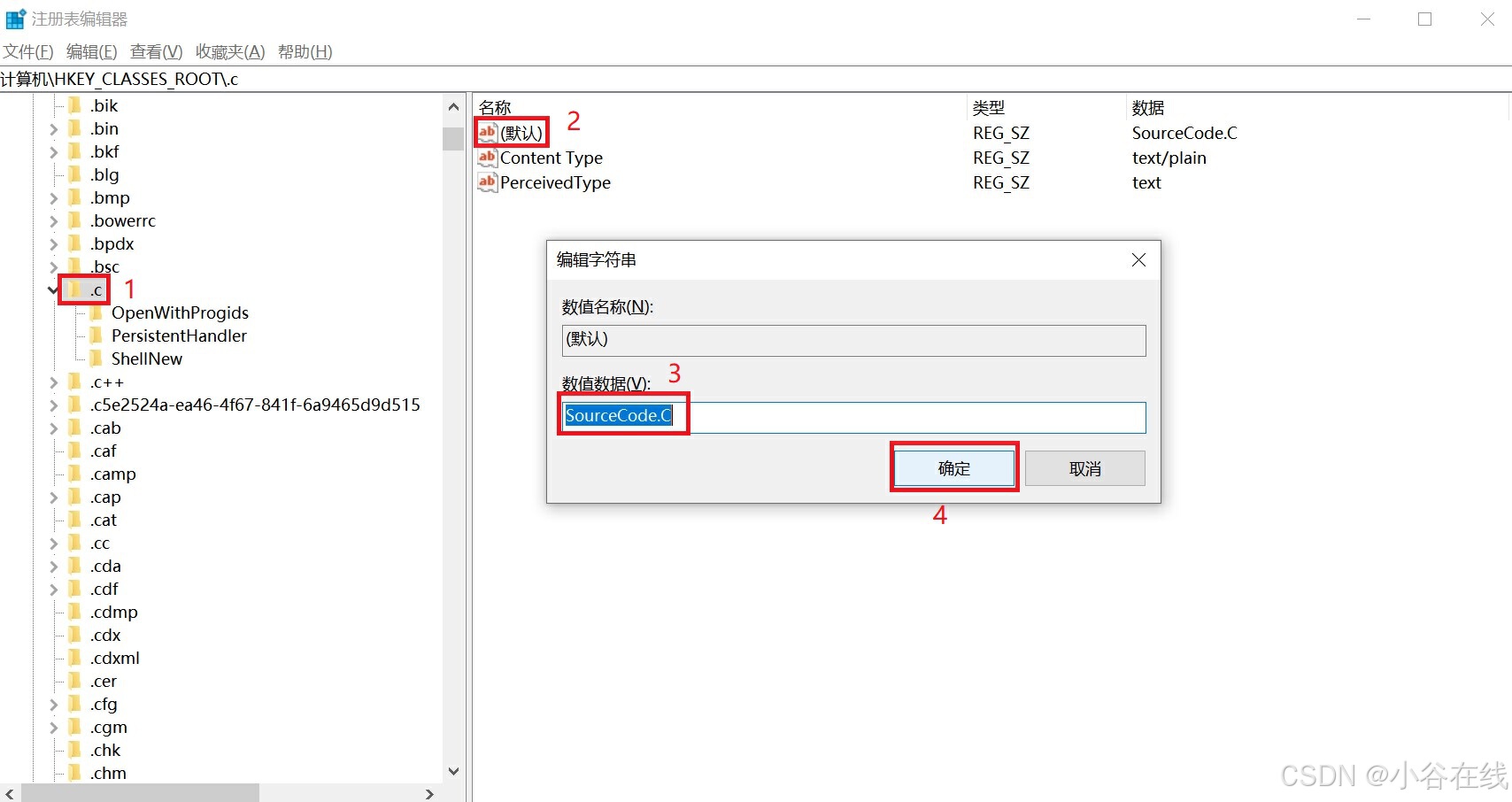Screen dimensions: 1512x802
Task: Expand the .bpdx key
Action: coord(53,243)
